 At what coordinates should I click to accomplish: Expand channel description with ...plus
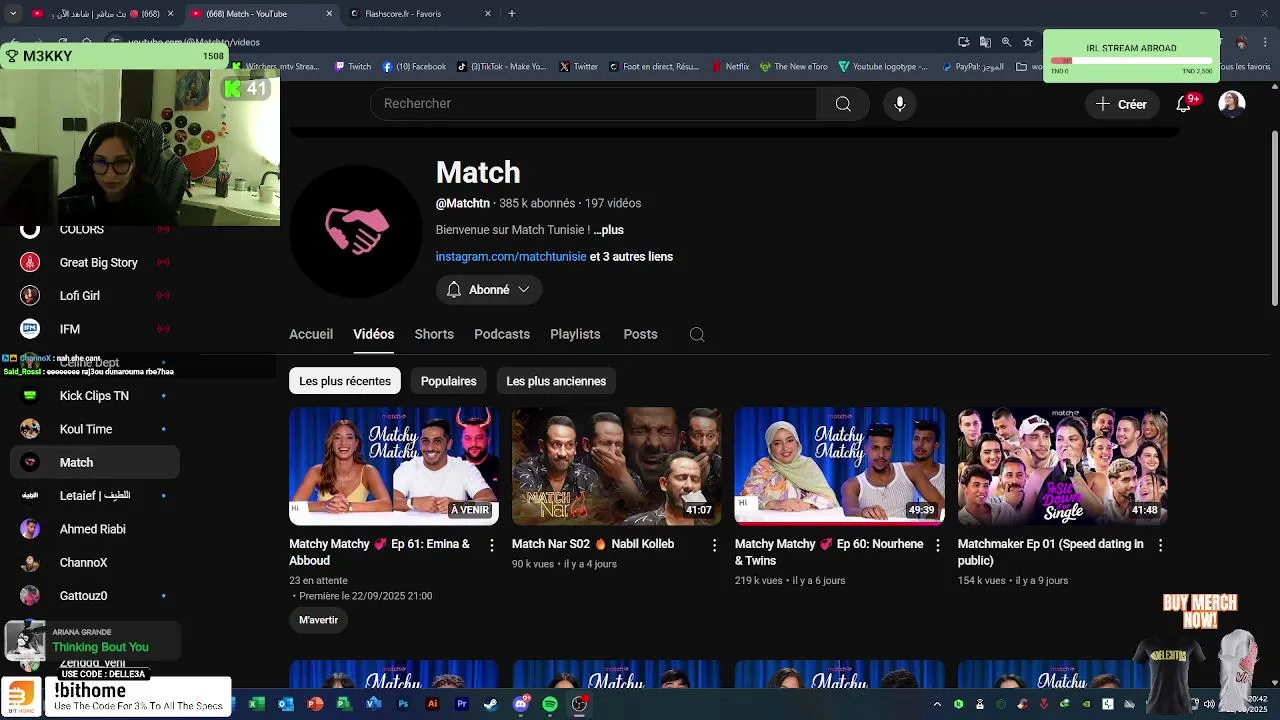(x=608, y=230)
